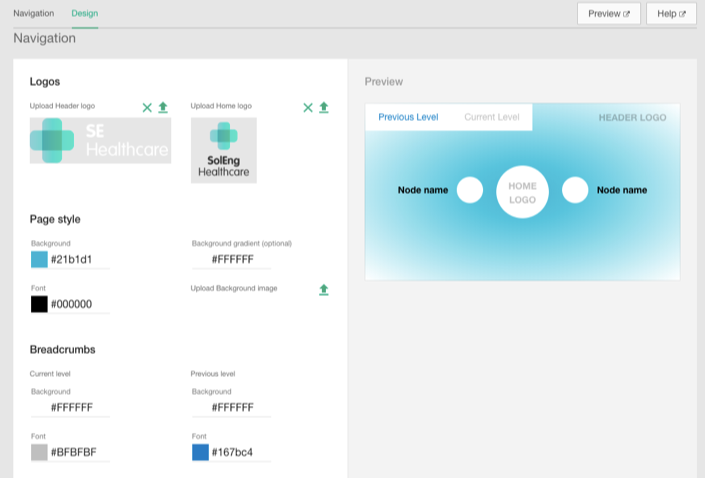Remove the uploaded Header logo

147,107
